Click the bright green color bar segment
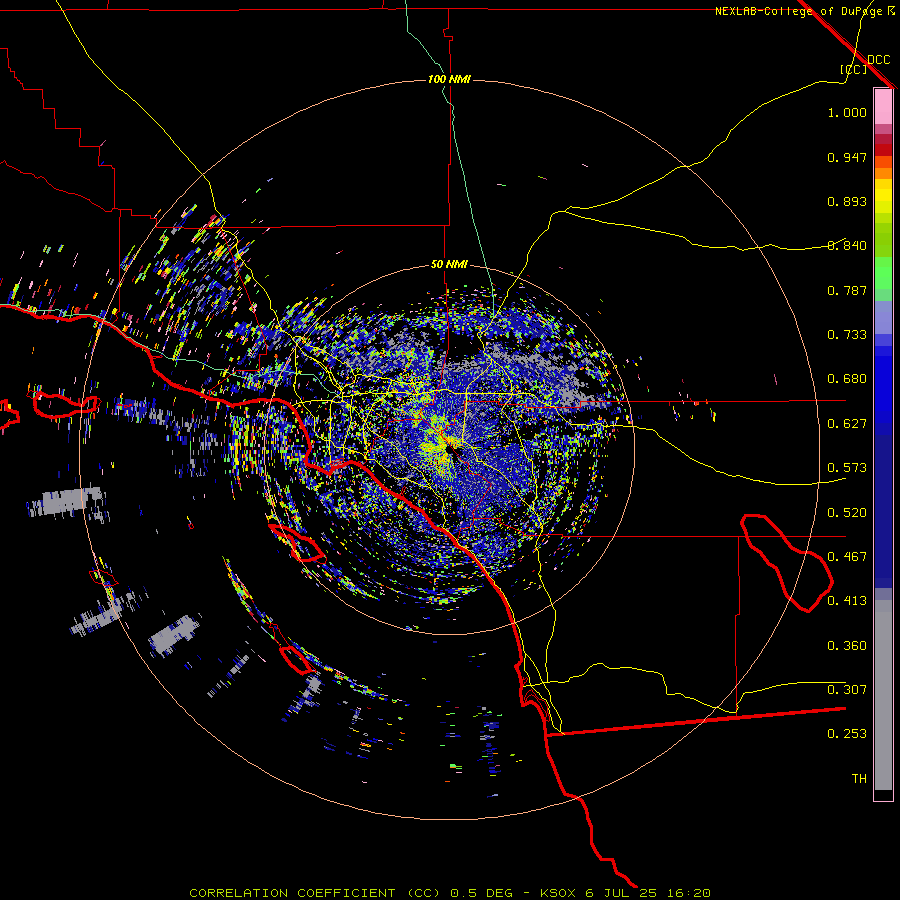This screenshot has height=900, width=900. coord(883,273)
